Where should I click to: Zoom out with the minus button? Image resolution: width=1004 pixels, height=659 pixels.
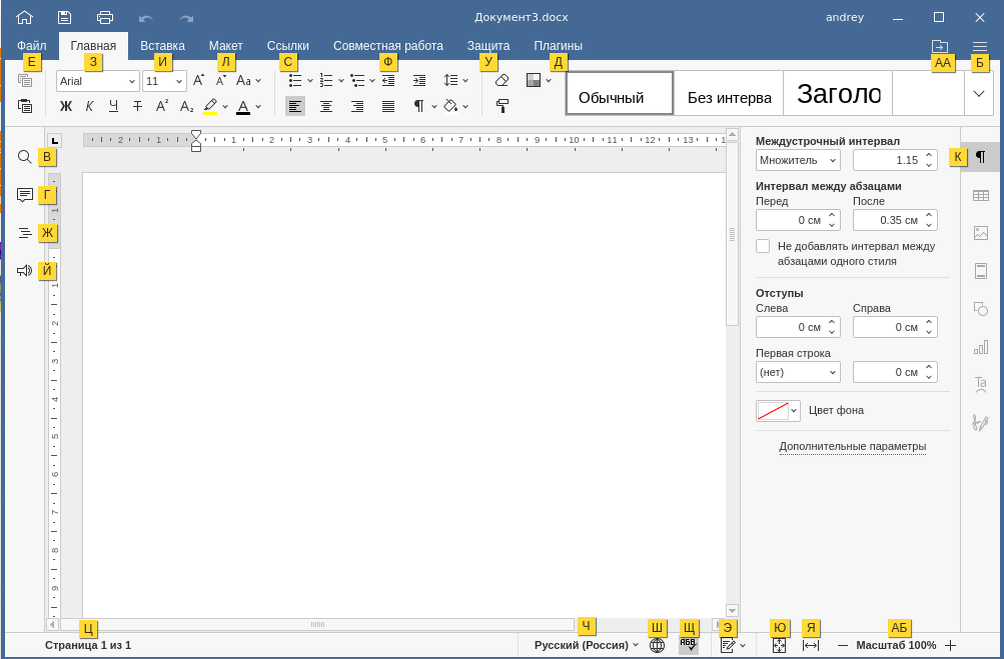coord(843,645)
